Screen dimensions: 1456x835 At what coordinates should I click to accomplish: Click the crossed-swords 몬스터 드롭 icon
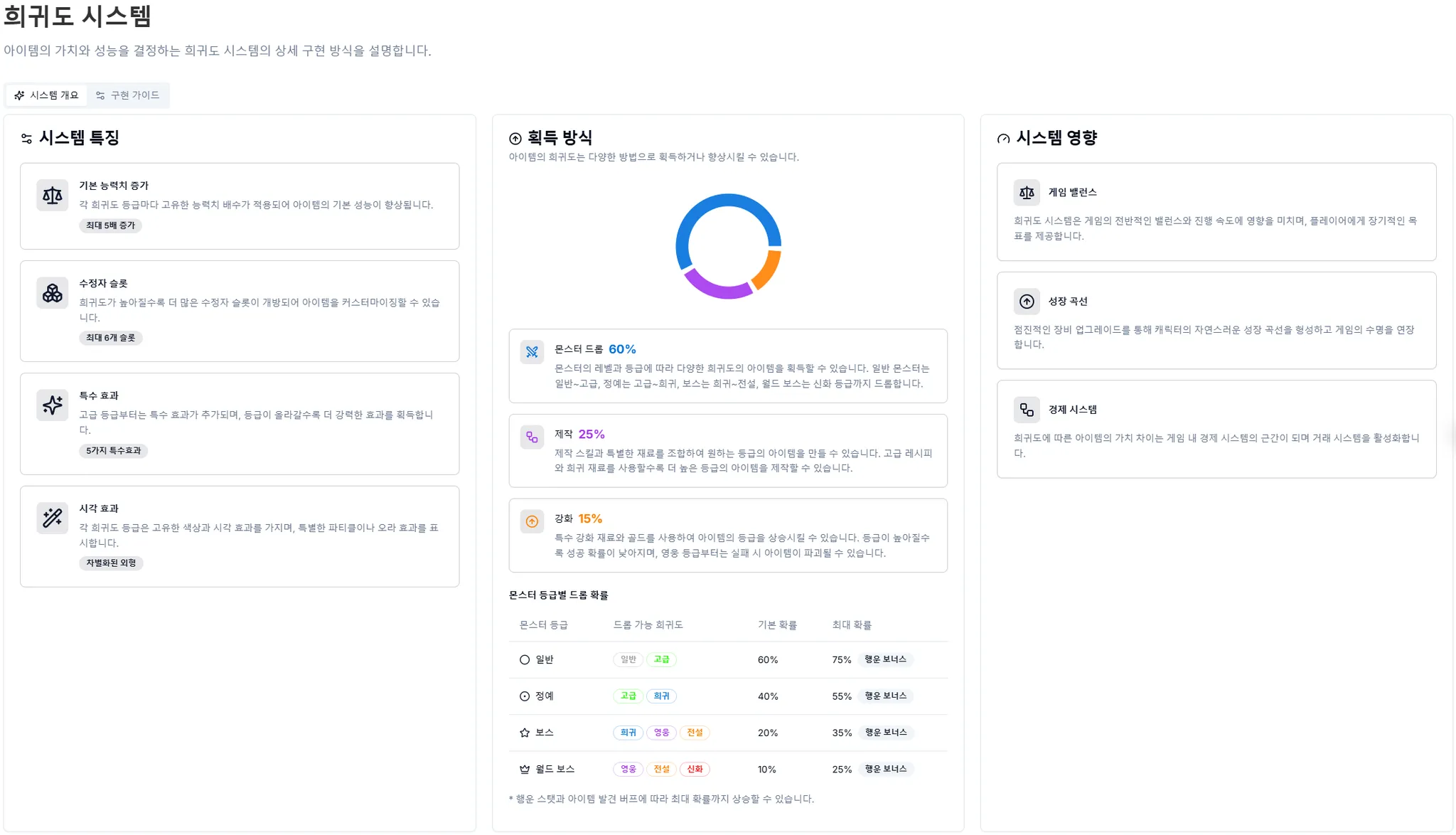(x=532, y=351)
